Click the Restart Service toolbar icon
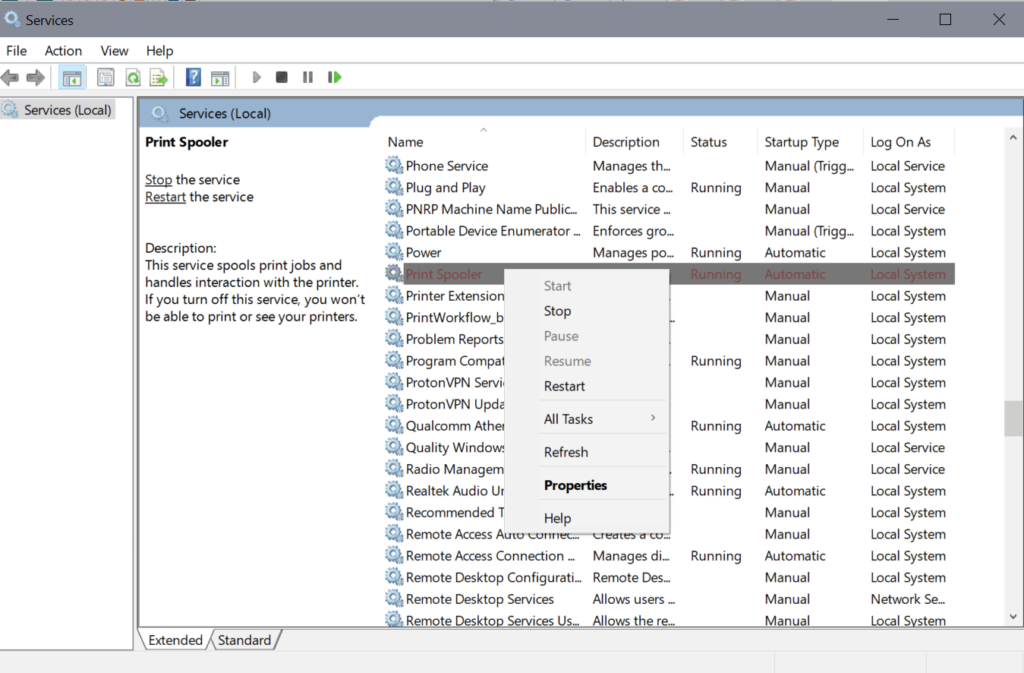Image resolution: width=1024 pixels, height=673 pixels. pos(334,77)
